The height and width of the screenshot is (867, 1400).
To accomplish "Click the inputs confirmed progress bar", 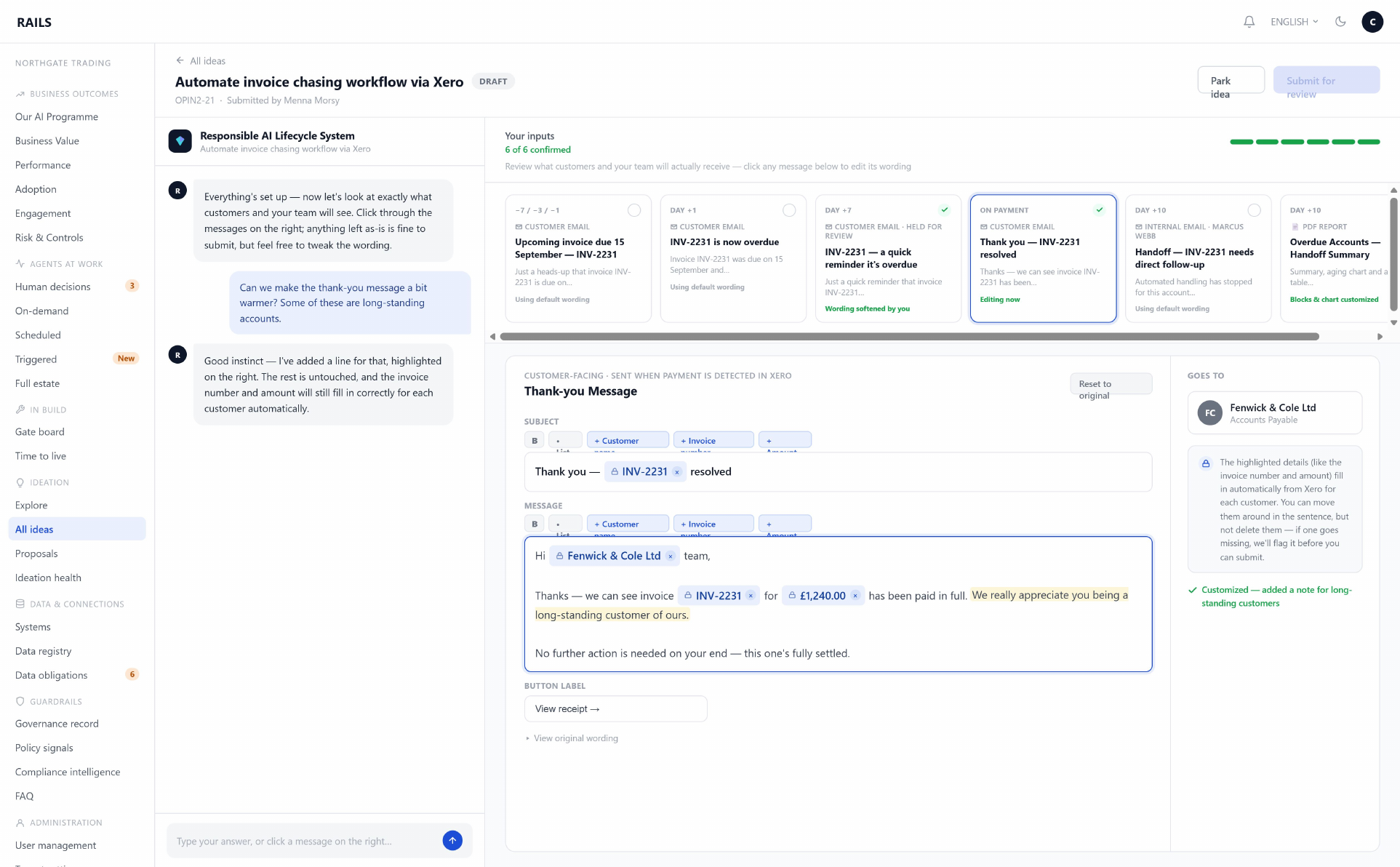I will (x=1305, y=142).
